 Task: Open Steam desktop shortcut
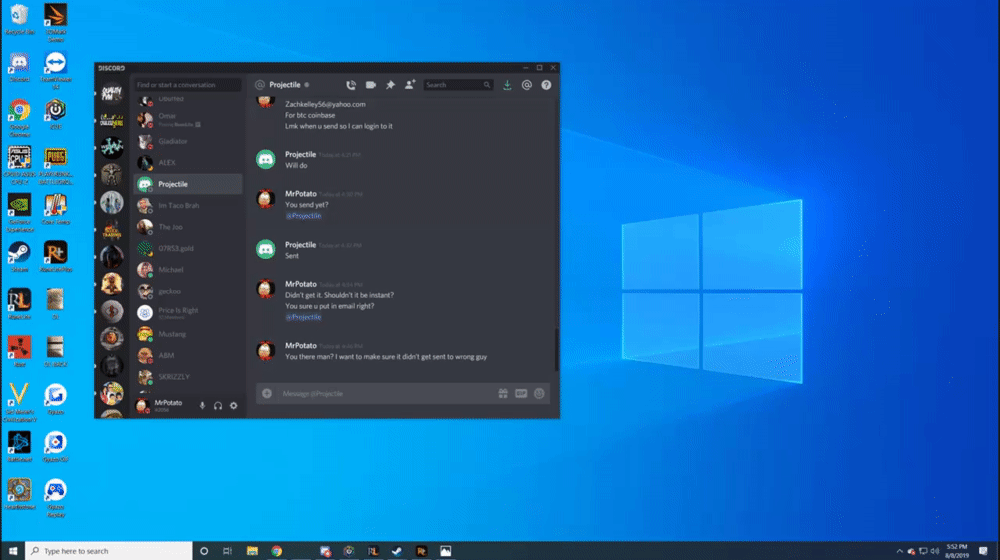[x=19, y=258]
